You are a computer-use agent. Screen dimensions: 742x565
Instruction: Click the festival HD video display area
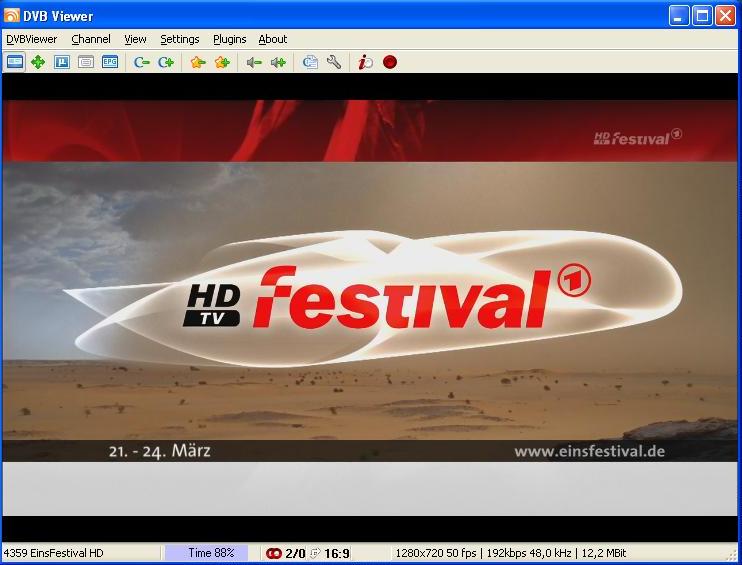pos(370,308)
